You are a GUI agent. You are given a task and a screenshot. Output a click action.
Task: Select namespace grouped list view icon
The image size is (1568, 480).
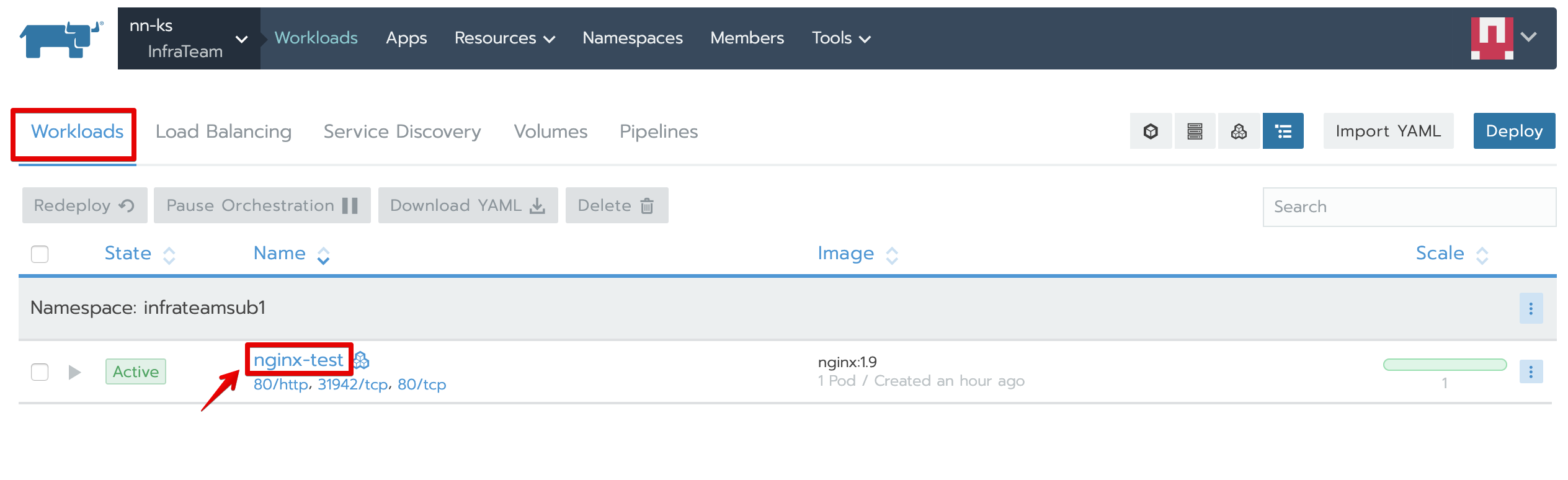[1283, 131]
